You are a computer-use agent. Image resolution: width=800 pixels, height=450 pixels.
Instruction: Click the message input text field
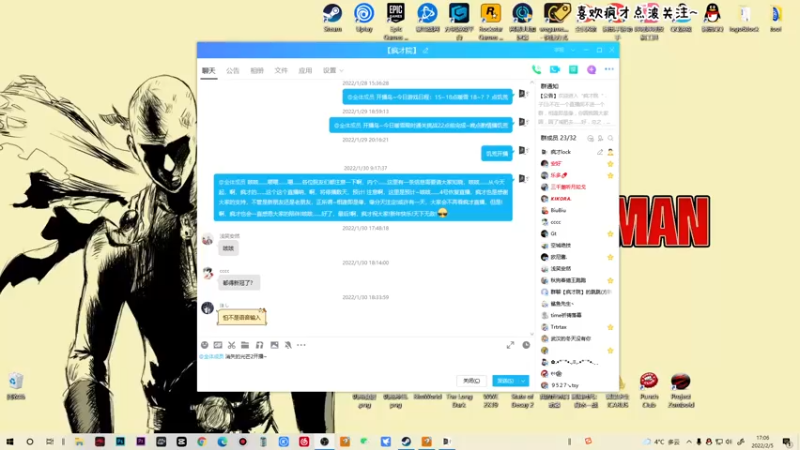(x=364, y=363)
